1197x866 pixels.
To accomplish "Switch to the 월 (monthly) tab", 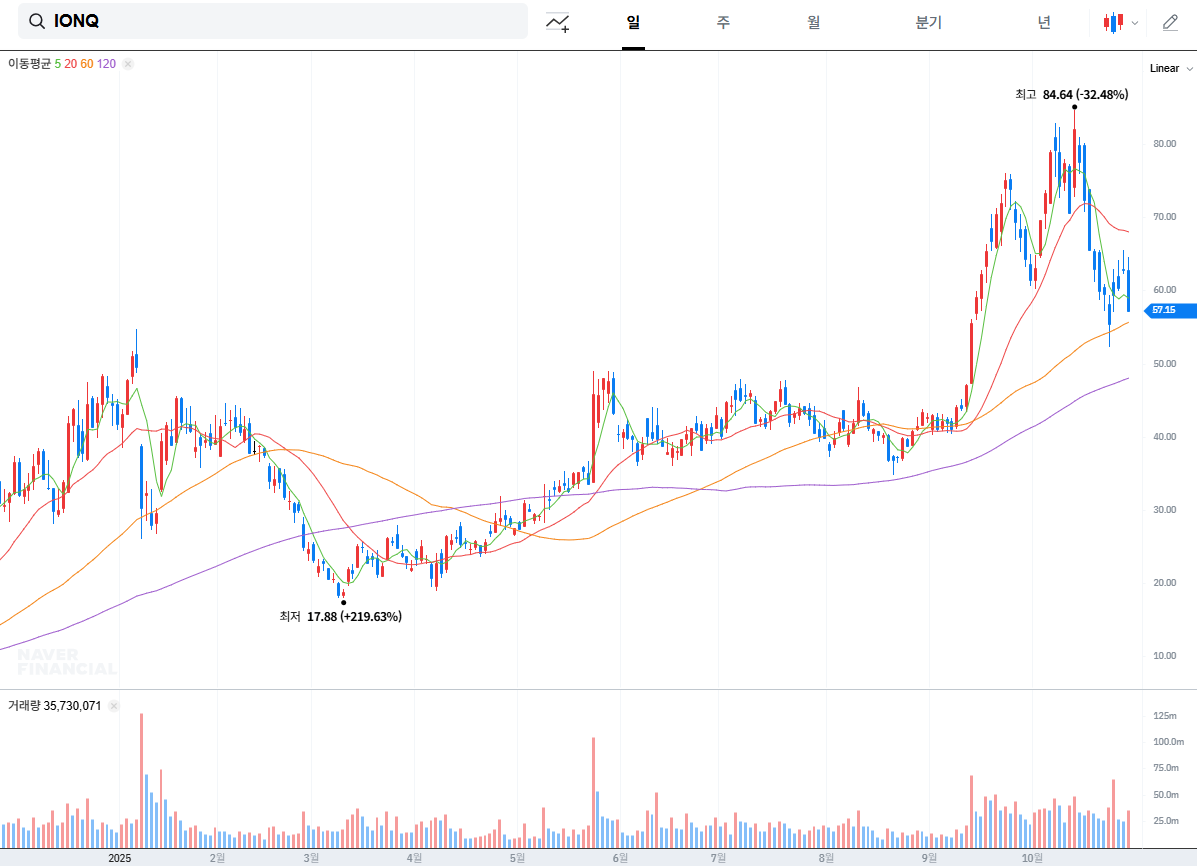I will tap(814, 23).
